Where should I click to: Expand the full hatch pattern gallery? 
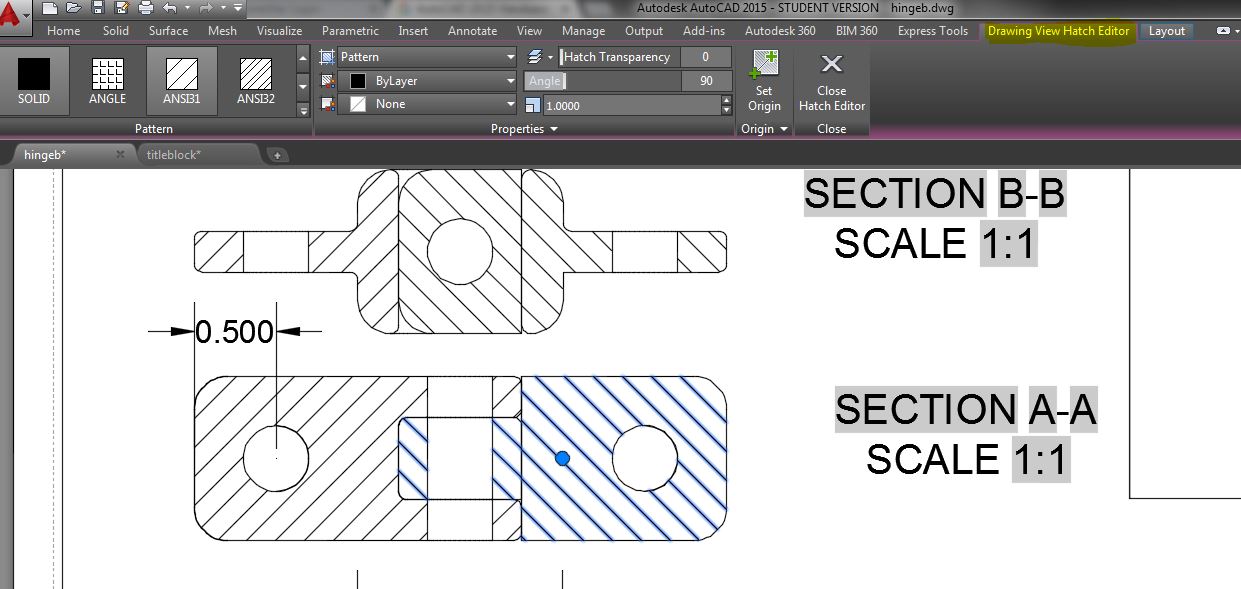[304, 109]
